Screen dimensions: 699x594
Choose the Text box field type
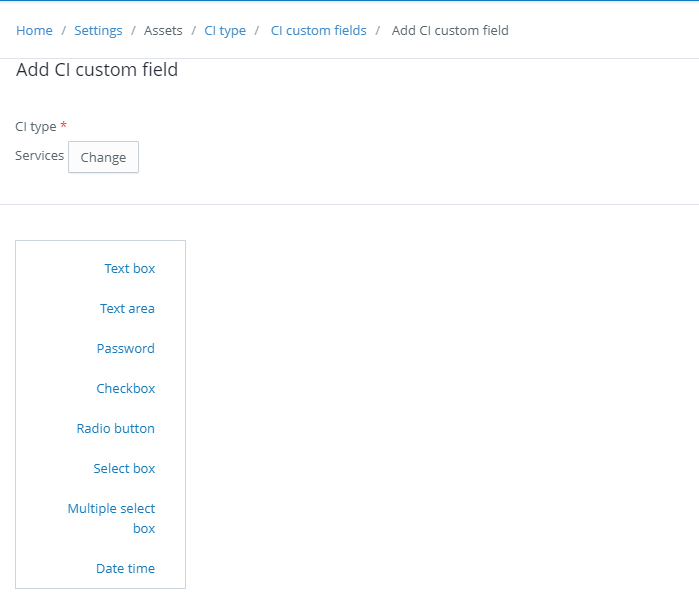[130, 268]
